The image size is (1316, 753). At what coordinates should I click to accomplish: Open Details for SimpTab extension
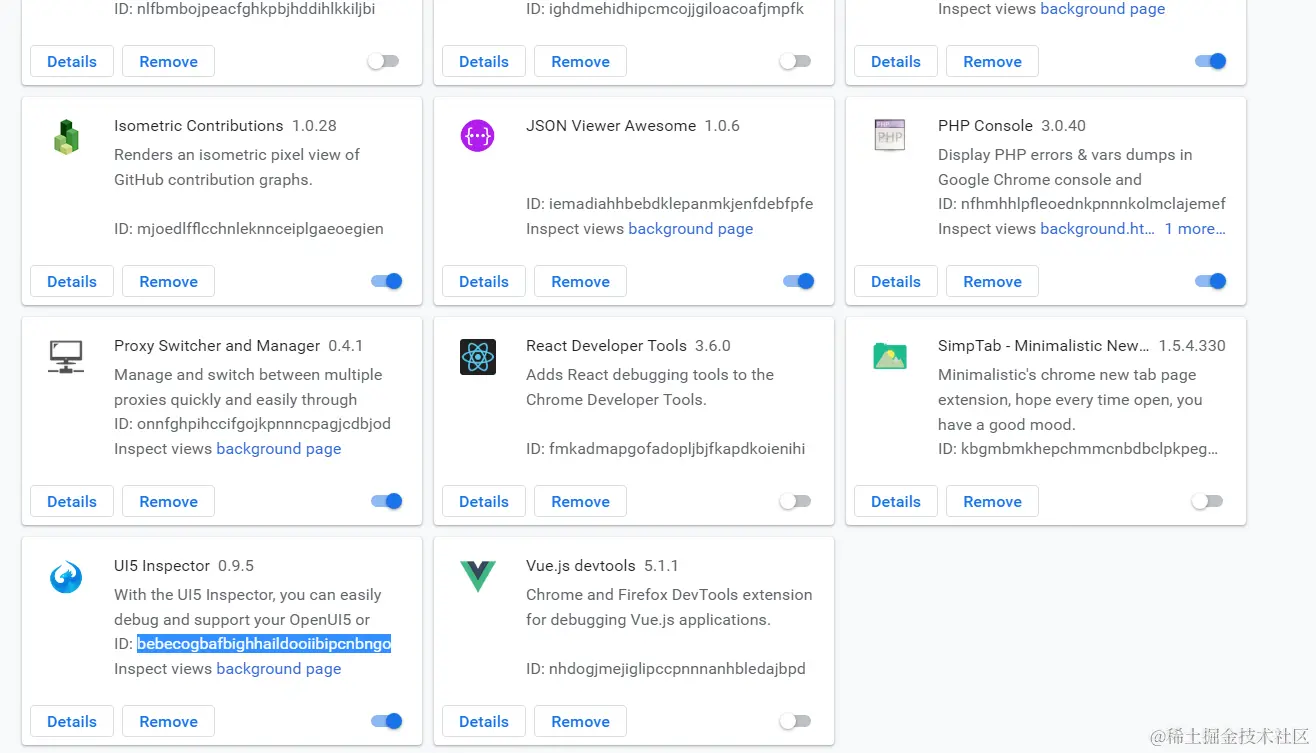click(896, 501)
